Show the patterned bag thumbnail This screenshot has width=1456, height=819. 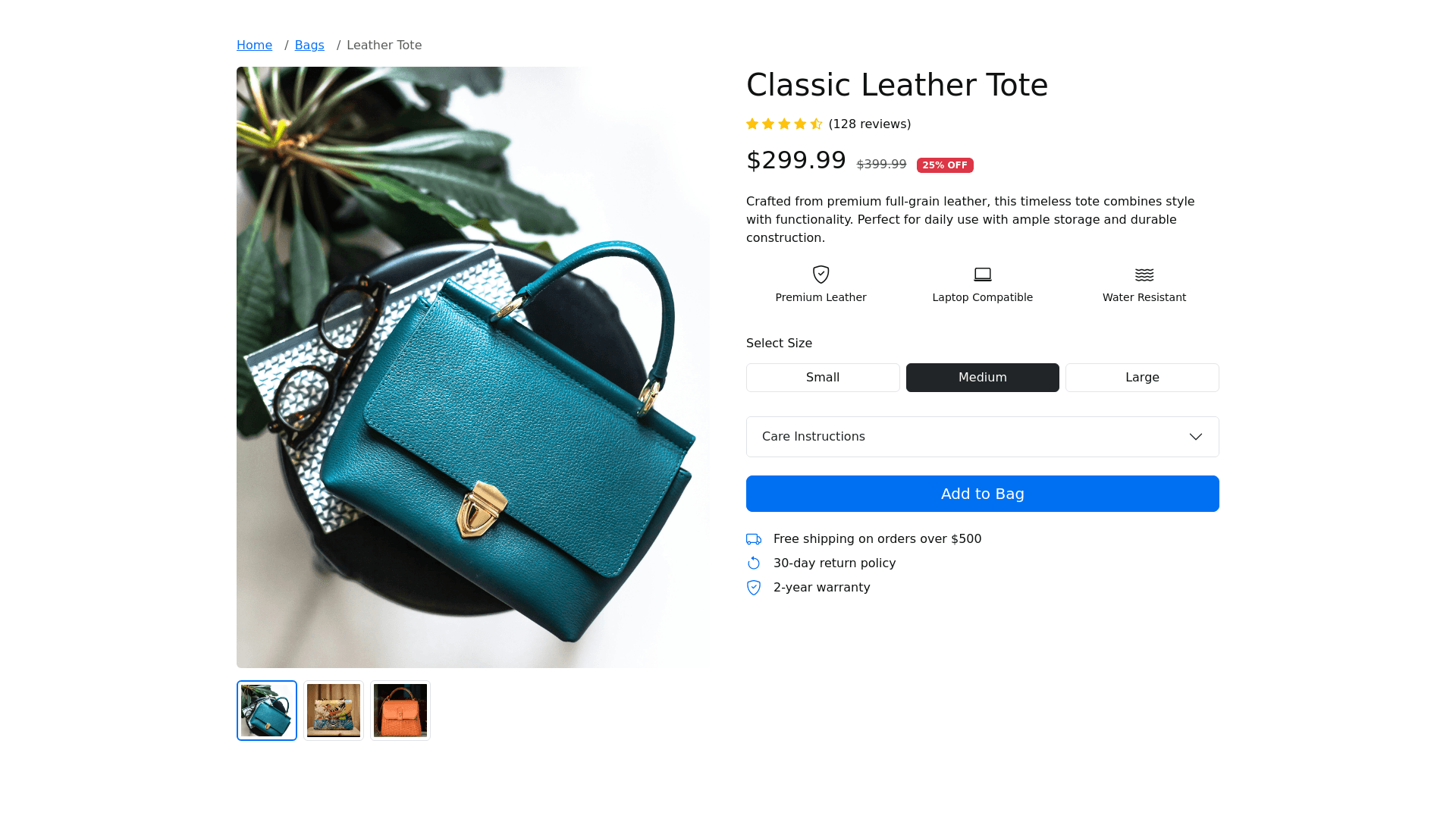(334, 711)
